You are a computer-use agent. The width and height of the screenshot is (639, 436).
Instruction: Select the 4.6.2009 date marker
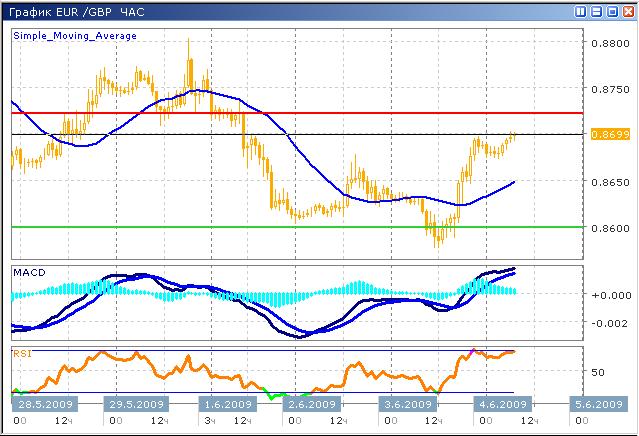coord(500,404)
